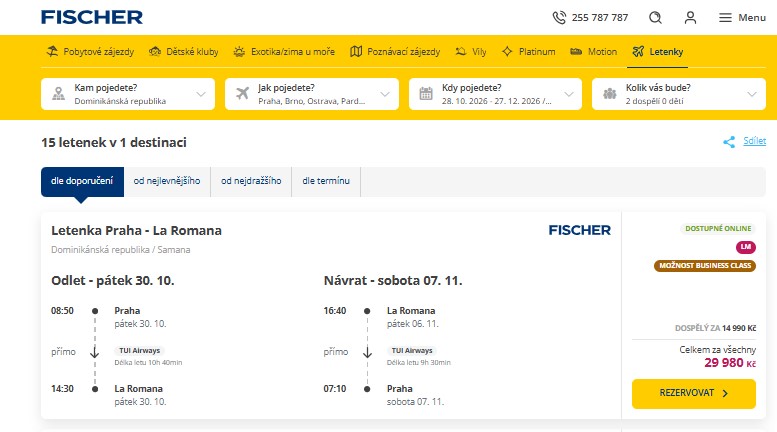Click the Dominikánská republika / Samana subtitle
This screenshot has width=777, height=432.
[120, 250]
